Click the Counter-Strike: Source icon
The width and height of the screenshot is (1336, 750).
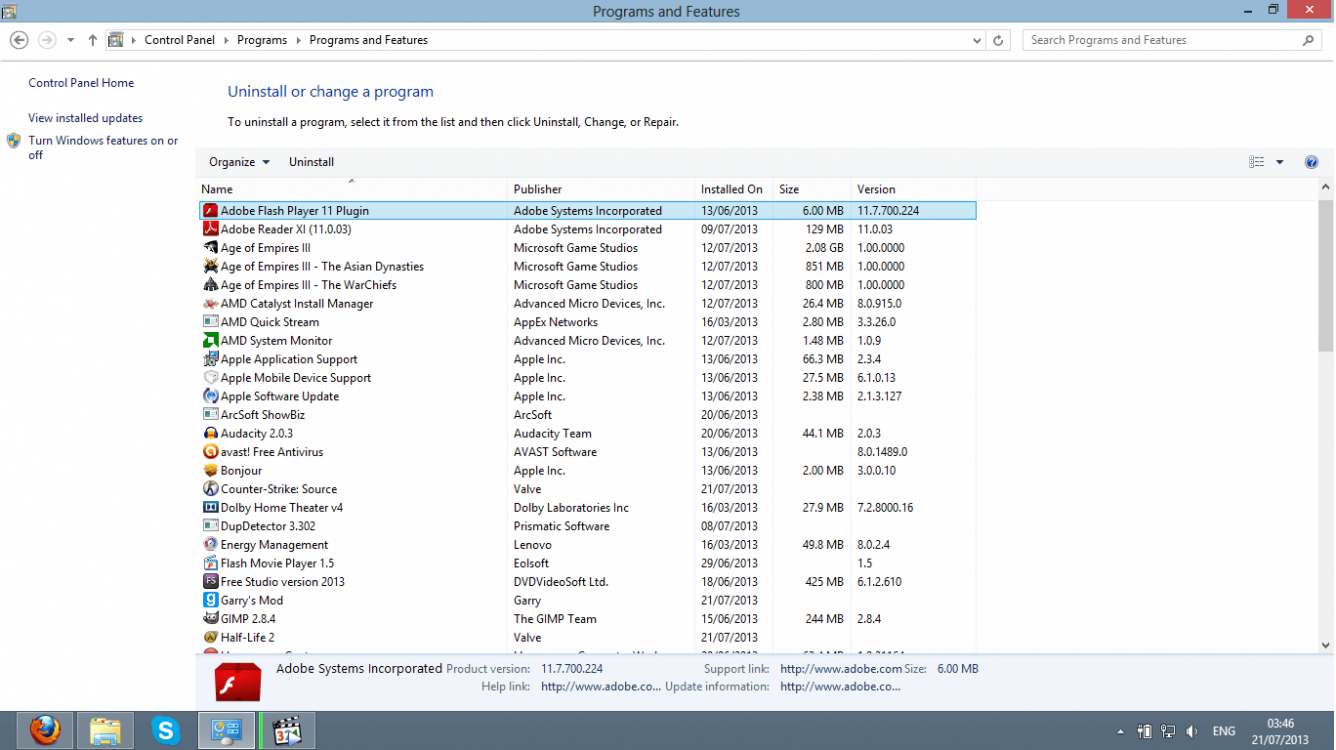210,489
